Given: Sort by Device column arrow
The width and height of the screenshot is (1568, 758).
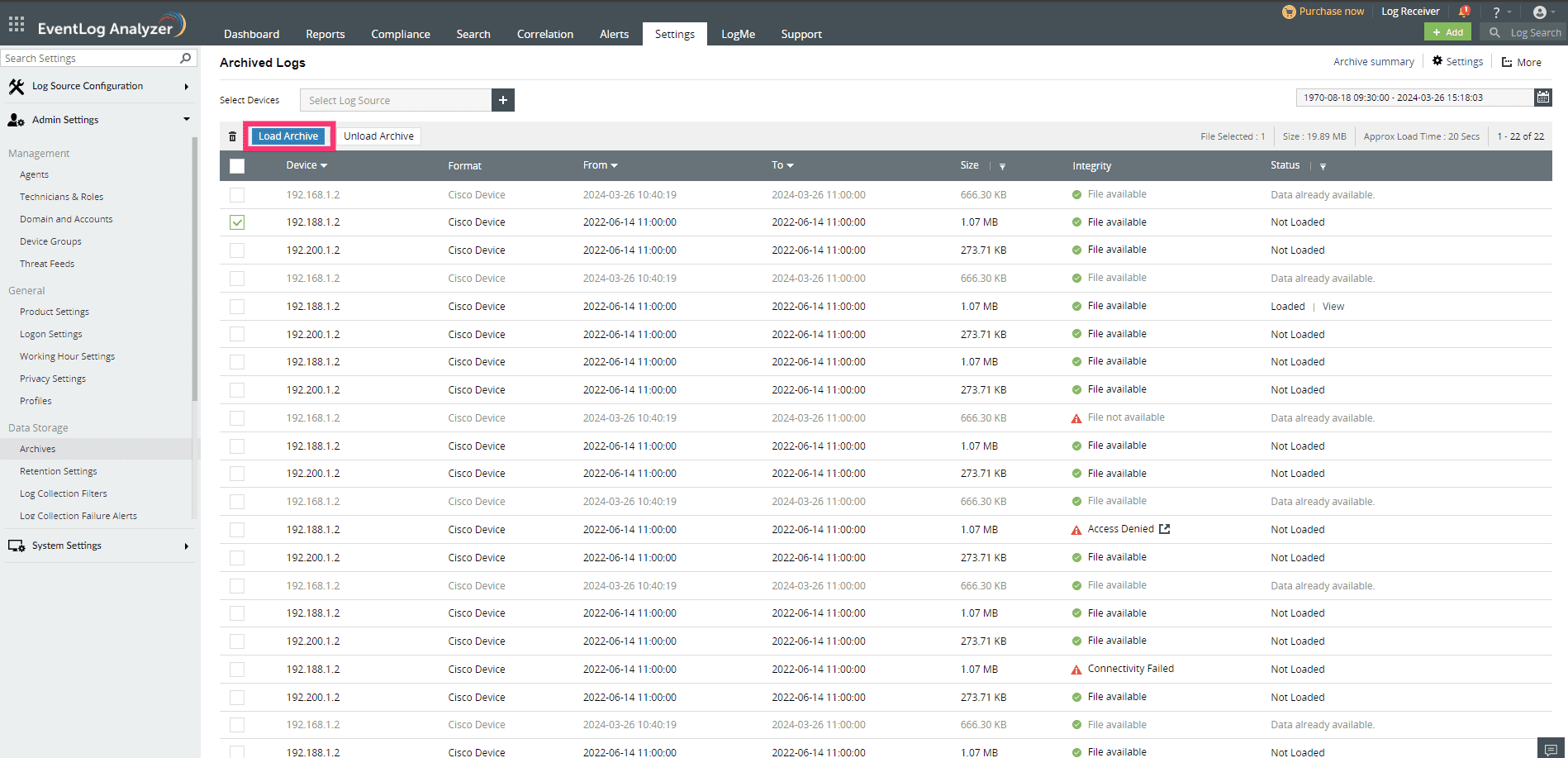Looking at the screenshot, I should click(x=324, y=166).
